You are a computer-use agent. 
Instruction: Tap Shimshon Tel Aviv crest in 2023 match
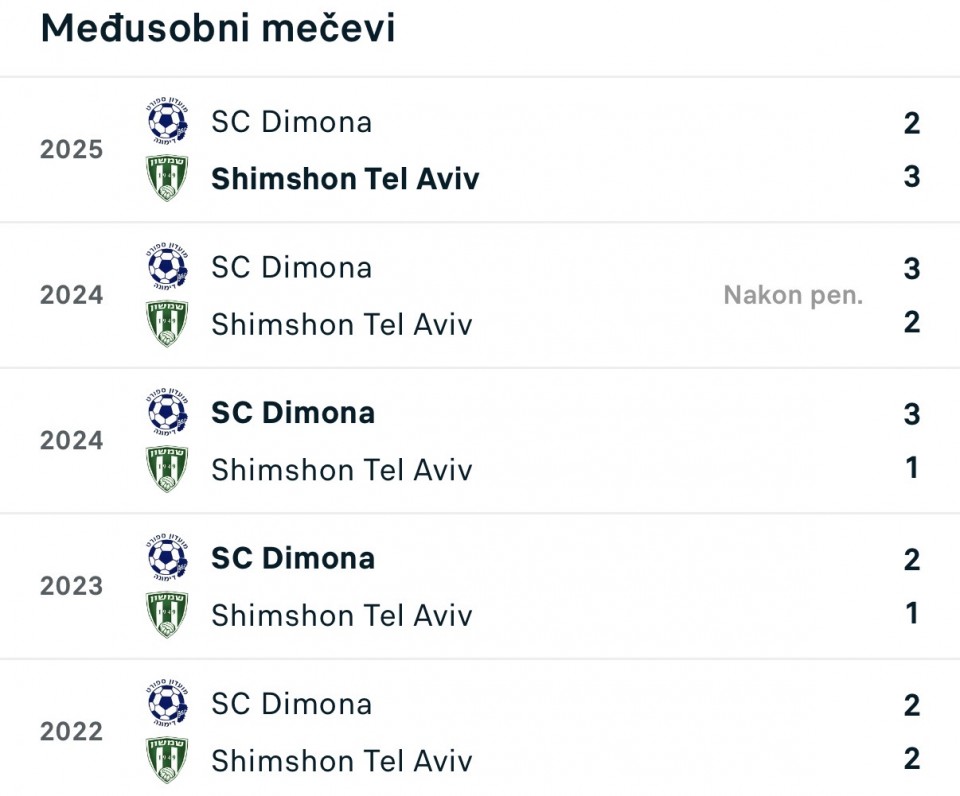pos(167,615)
